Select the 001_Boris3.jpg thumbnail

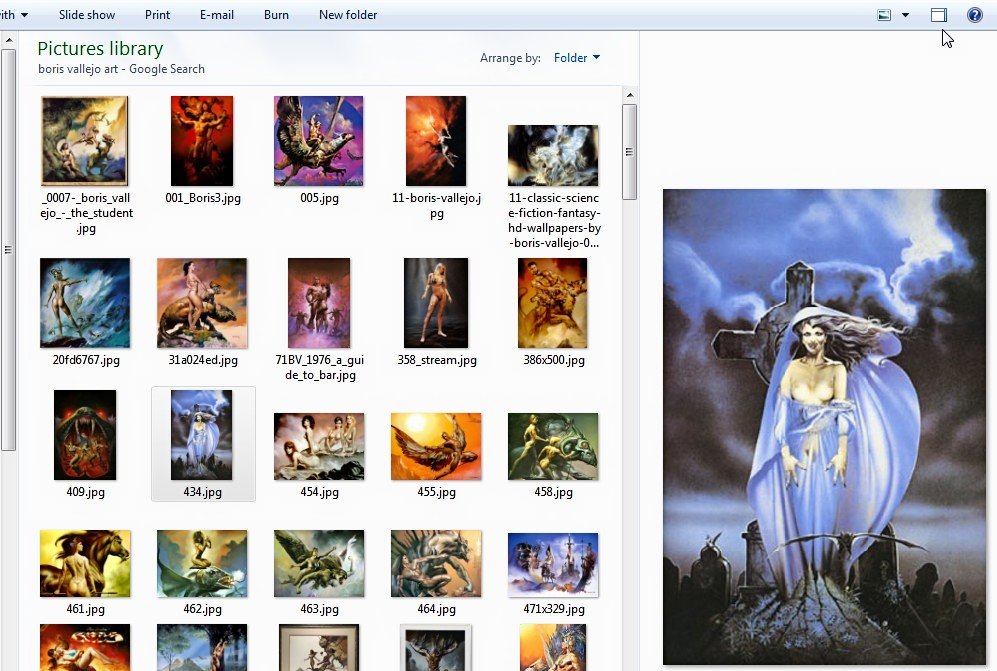202,141
